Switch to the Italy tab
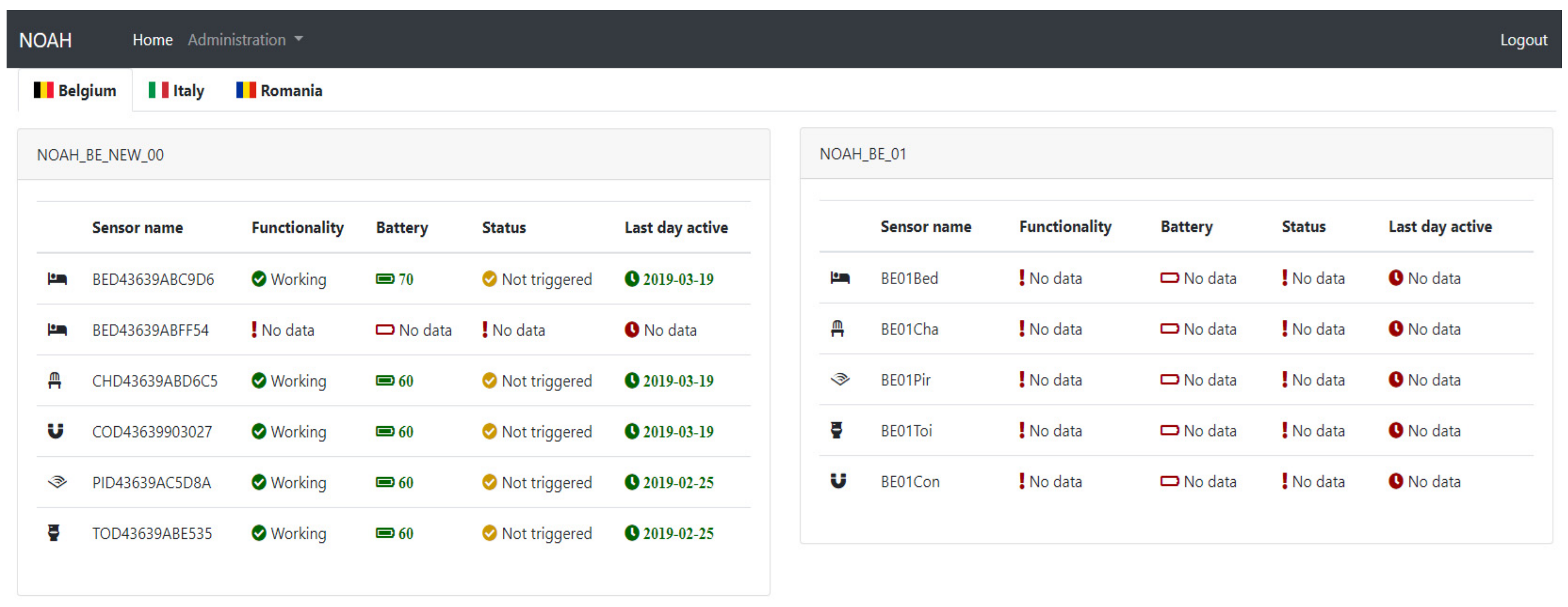Image resolution: width=1568 pixels, height=607 pixels. 177,91
